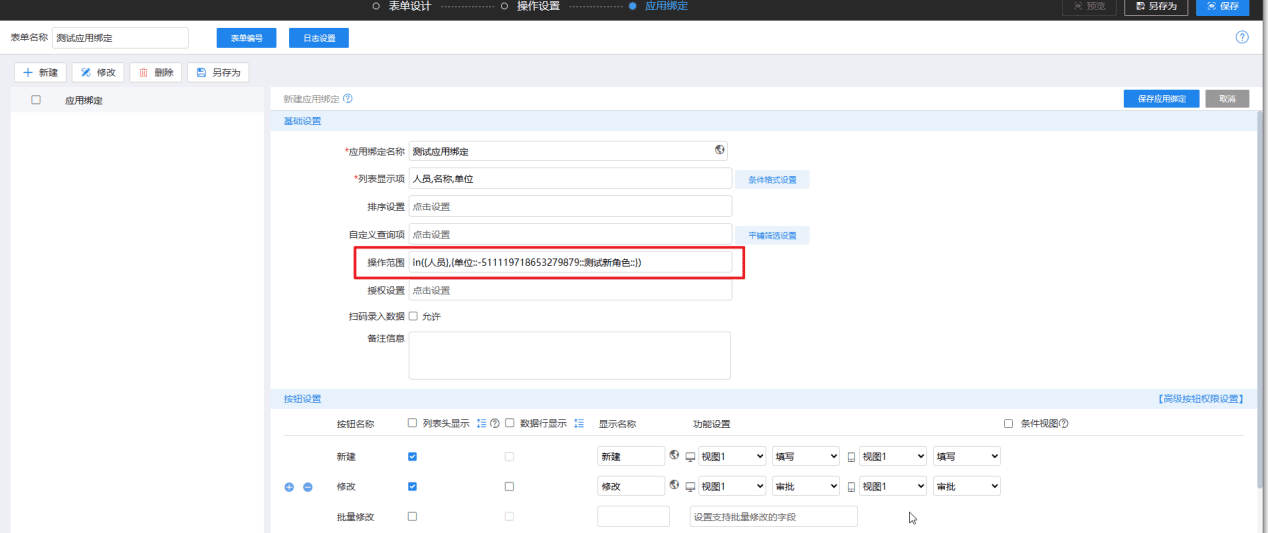Click the help icon beside 新建应用绑定
This screenshot has height=533, width=1268.
(x=347, y=99)
